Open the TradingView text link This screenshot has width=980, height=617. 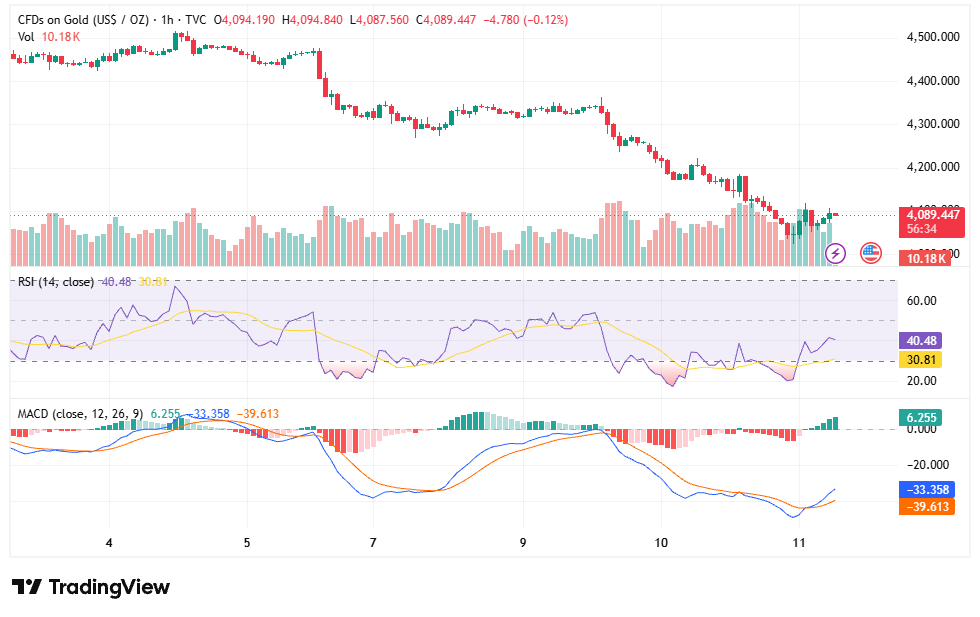[x=109, y=587]
